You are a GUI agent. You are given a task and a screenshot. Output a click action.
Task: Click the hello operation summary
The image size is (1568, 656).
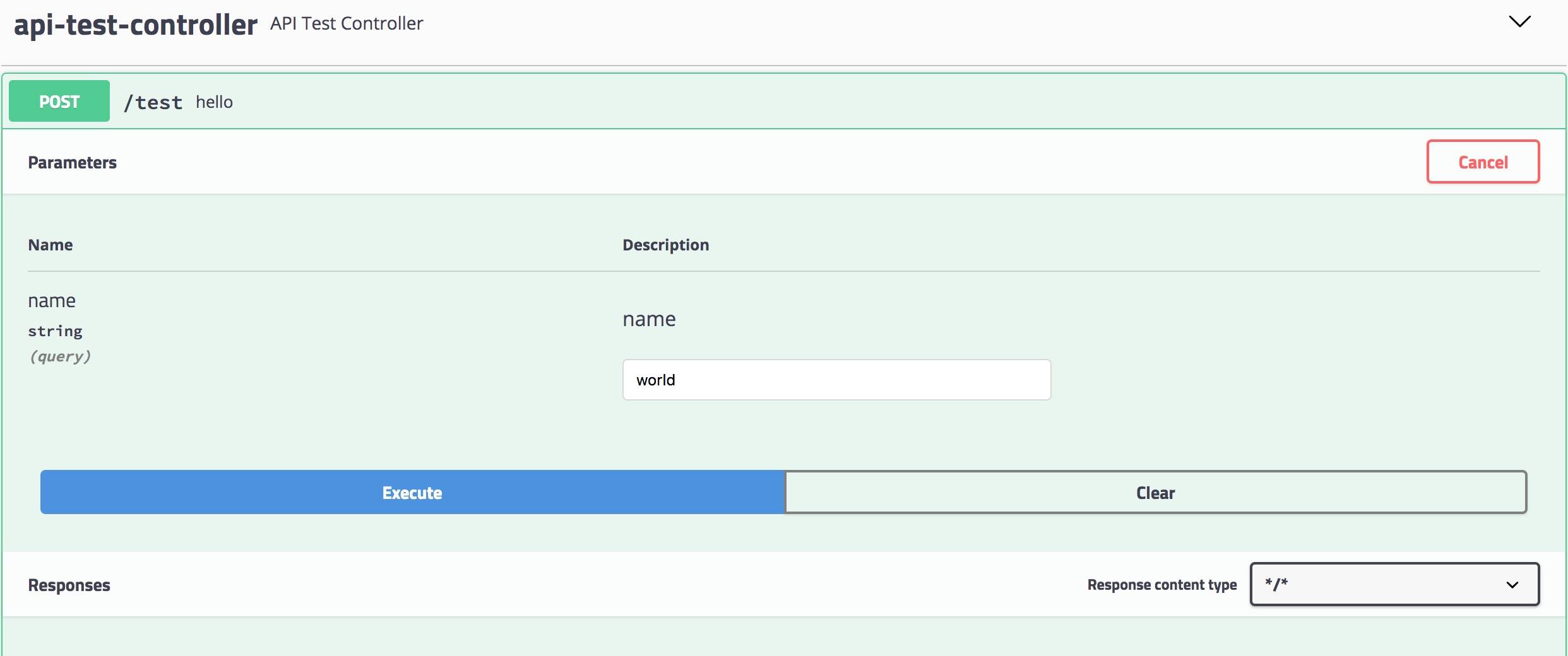(x=214, y=102)
